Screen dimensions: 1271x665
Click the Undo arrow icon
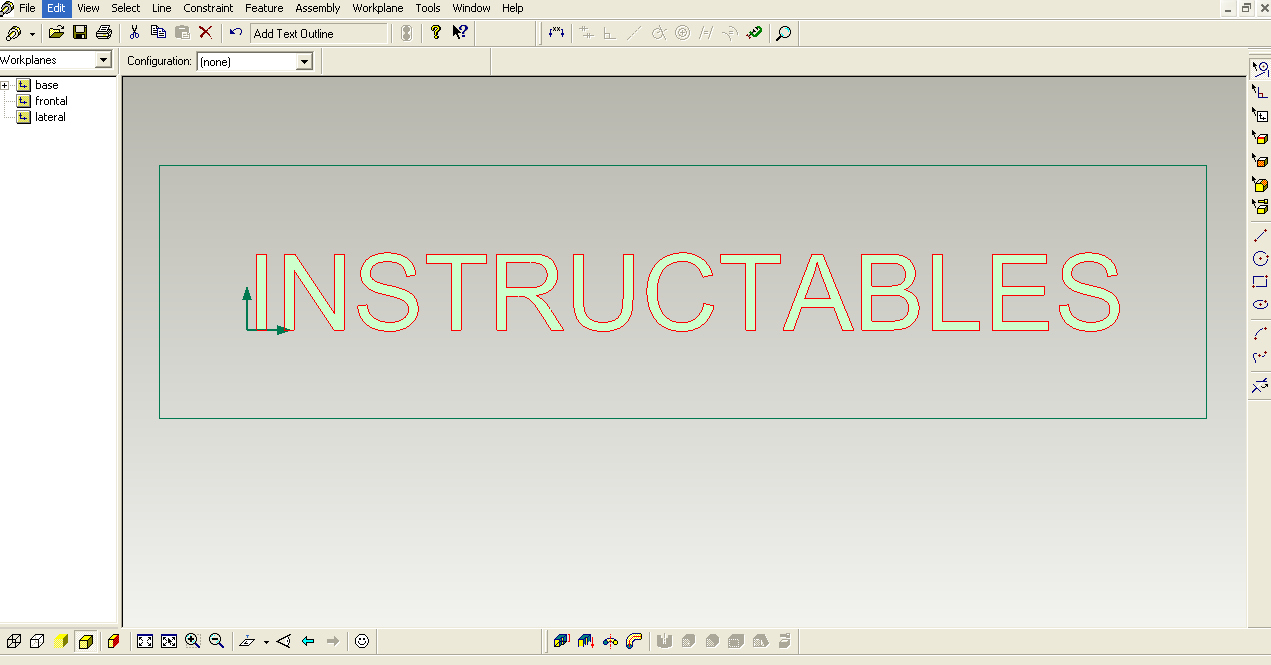(x=235, y=33)
